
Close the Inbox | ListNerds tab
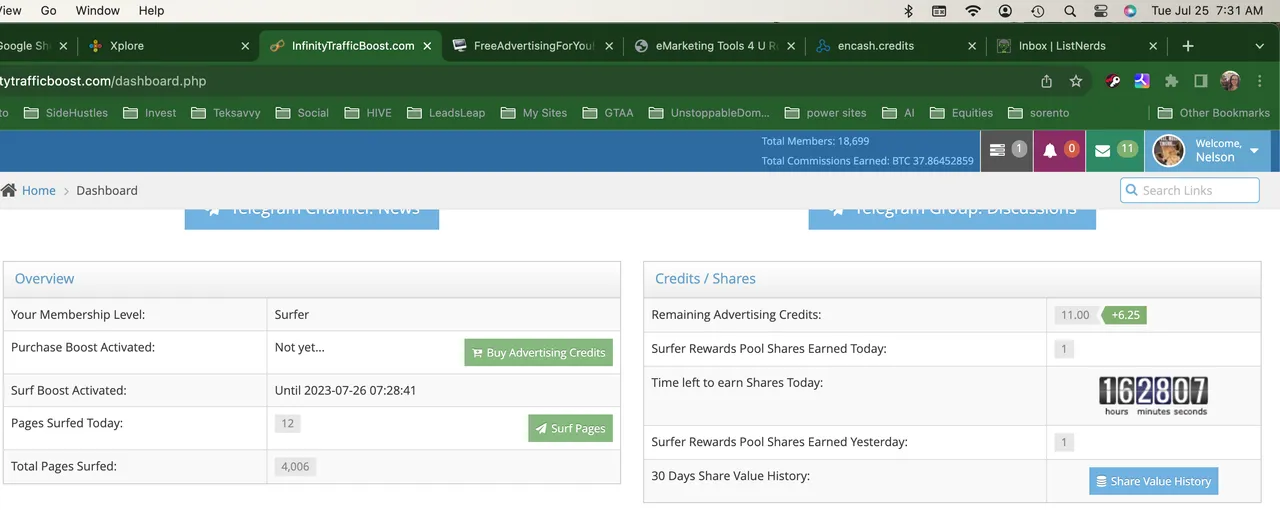tap(1153, 46)
